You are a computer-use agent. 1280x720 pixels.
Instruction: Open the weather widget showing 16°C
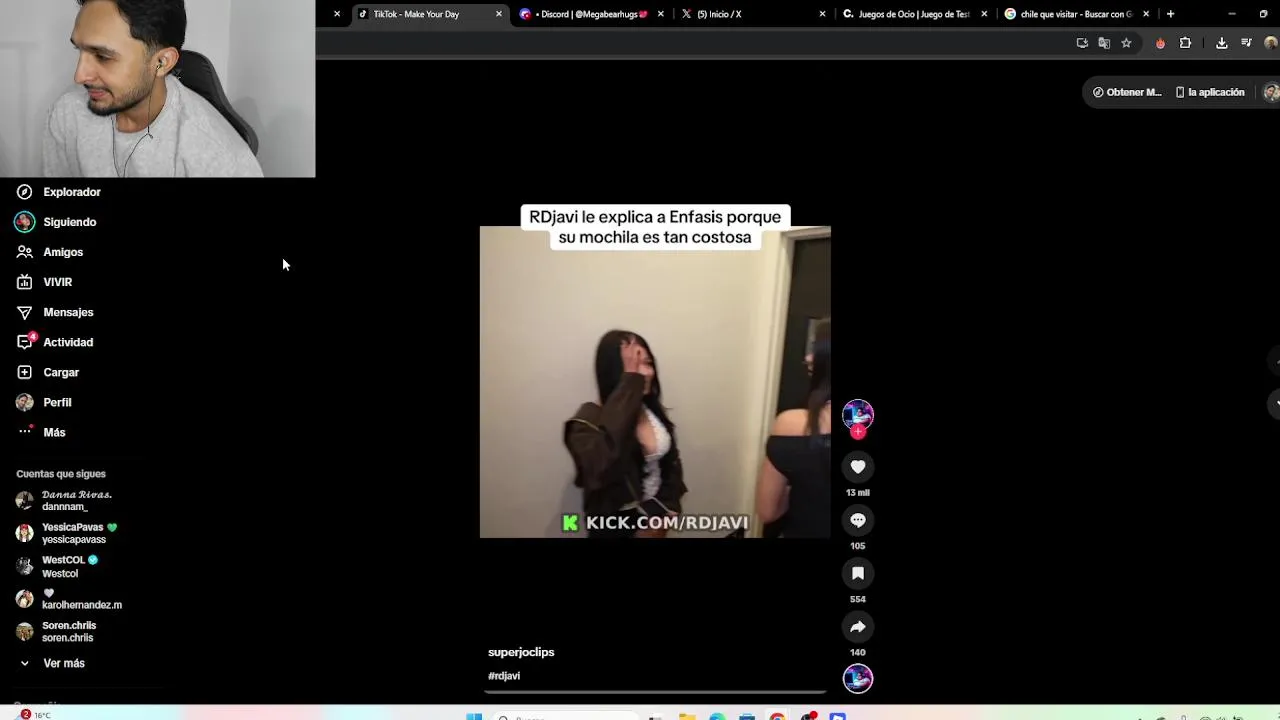(35, 715)
